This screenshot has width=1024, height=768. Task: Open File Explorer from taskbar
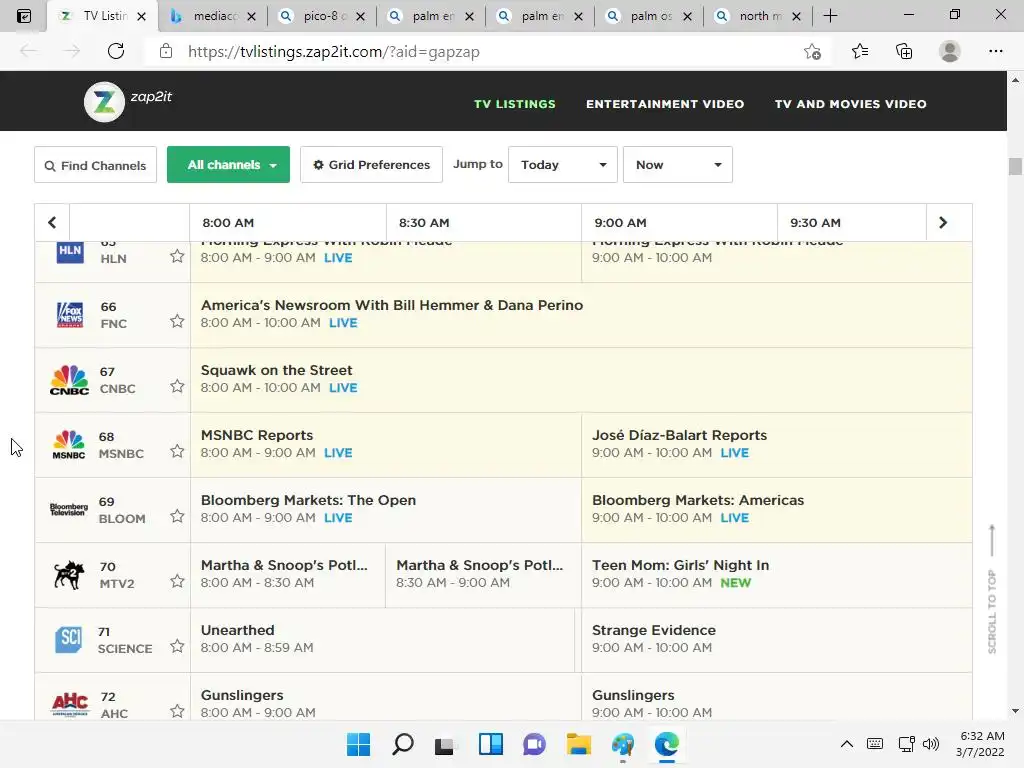pos(579,744)
